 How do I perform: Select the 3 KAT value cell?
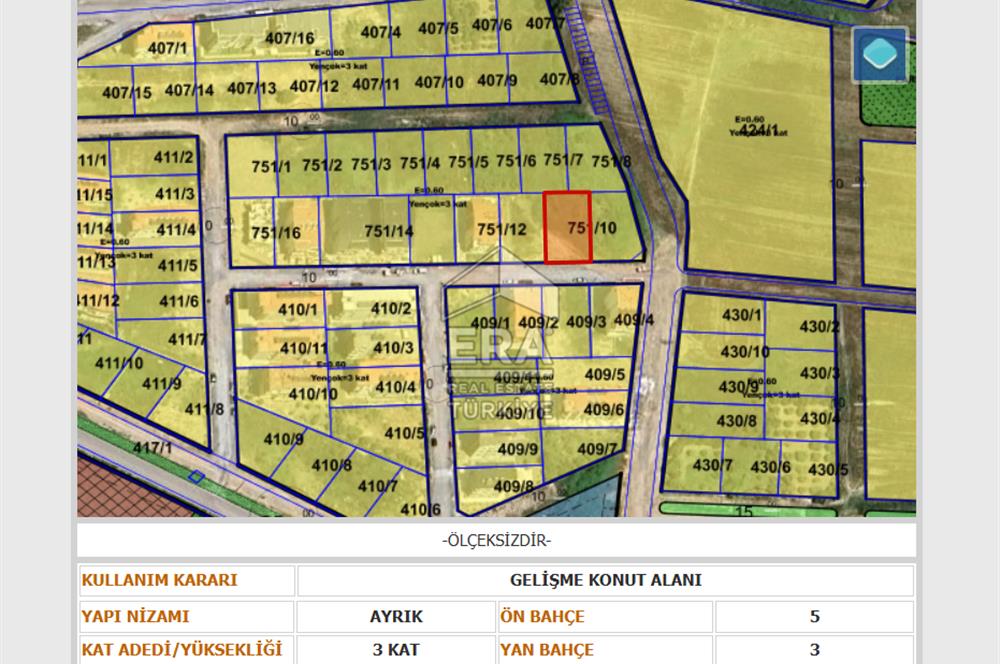click(x=396, y=649)
